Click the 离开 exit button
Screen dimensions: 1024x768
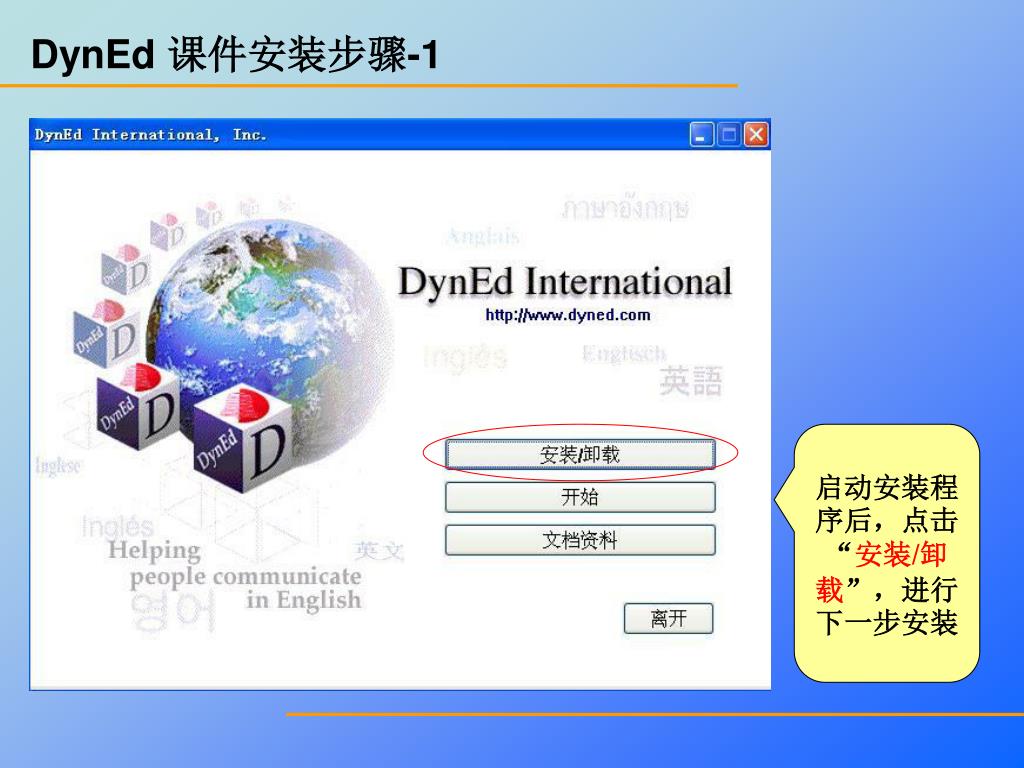[x=668, y=618]
